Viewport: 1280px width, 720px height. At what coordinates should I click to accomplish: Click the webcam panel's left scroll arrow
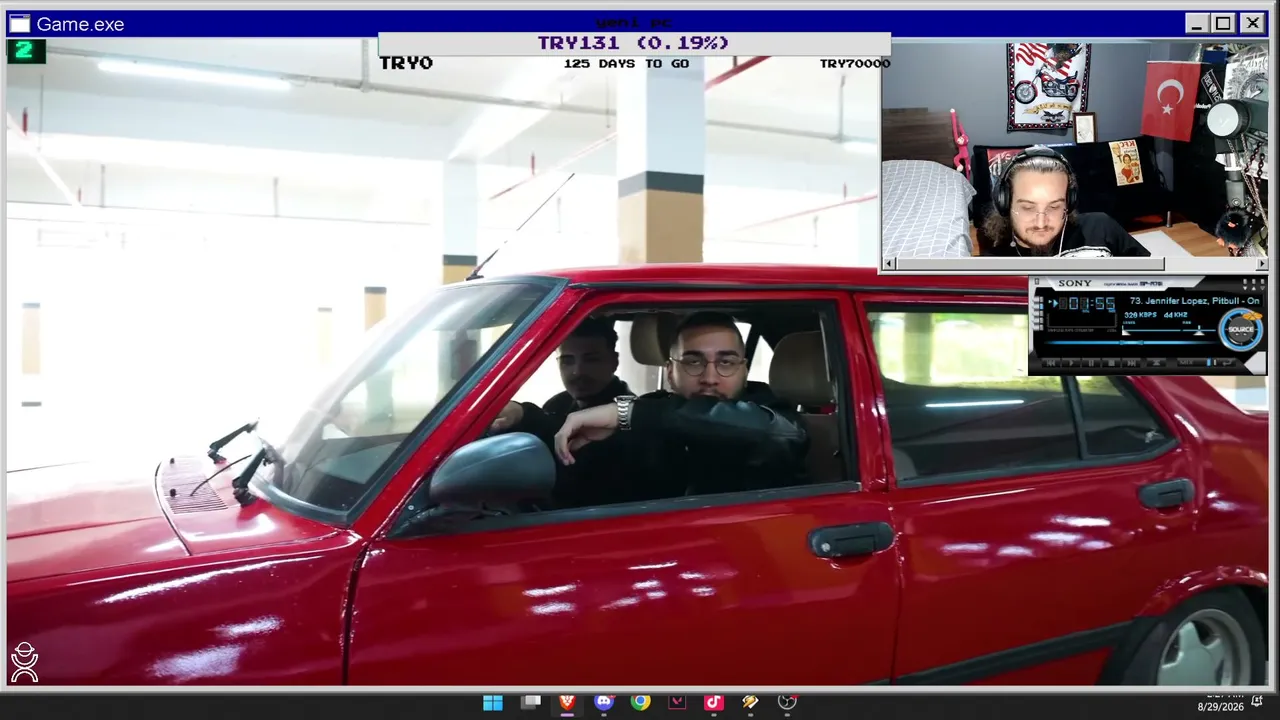[x=889, y=264]
